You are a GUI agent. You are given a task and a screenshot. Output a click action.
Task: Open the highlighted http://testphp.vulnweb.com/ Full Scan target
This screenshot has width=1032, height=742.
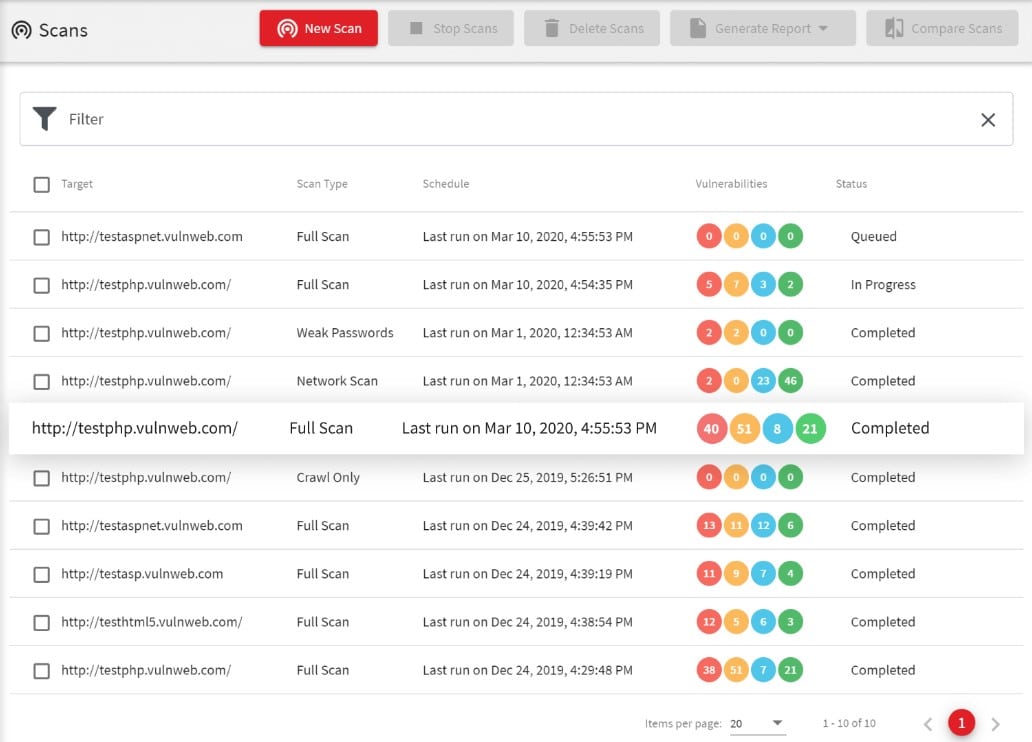[135, 428]
